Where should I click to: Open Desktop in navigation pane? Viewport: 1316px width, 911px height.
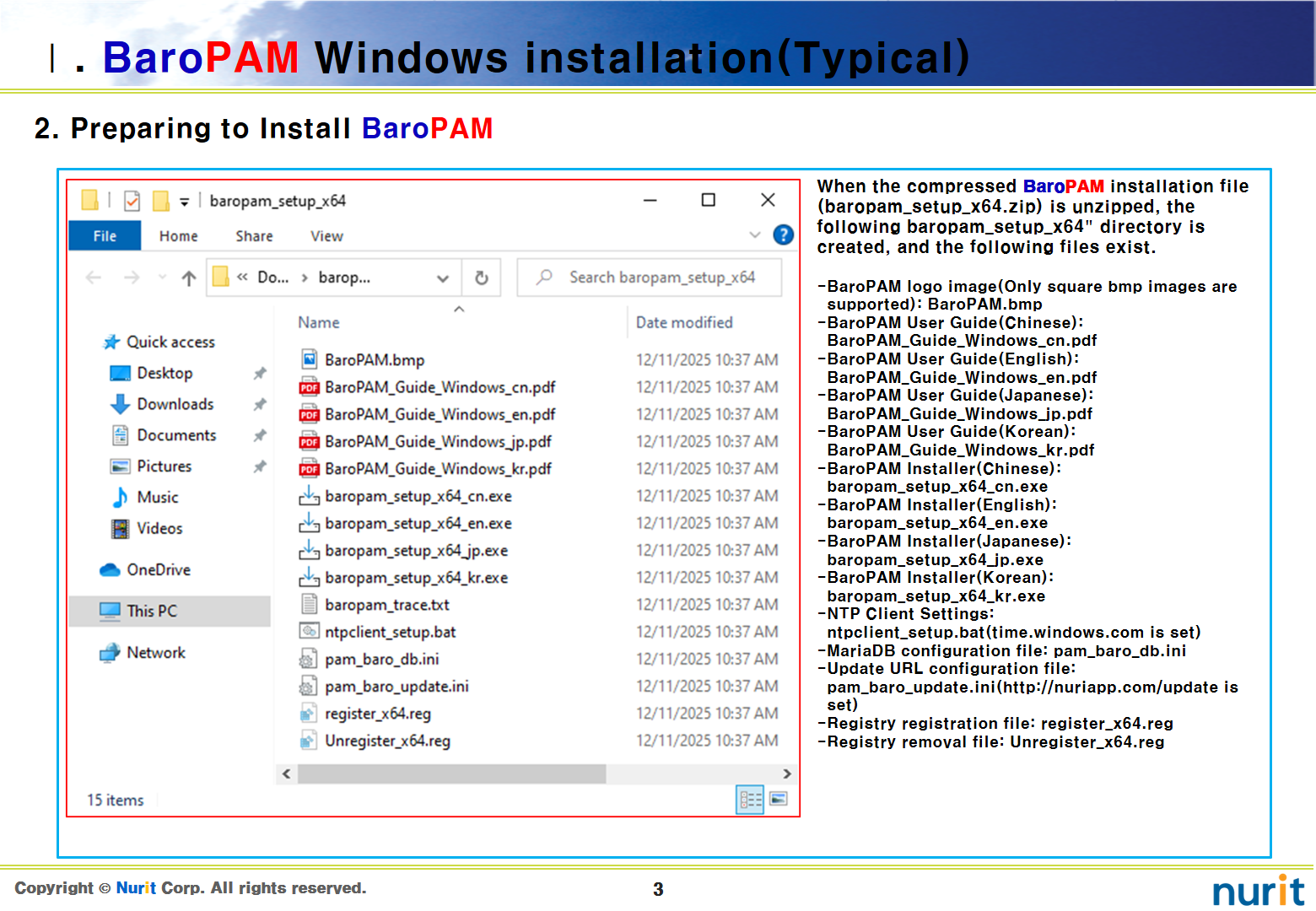click(x=164, y=373)
